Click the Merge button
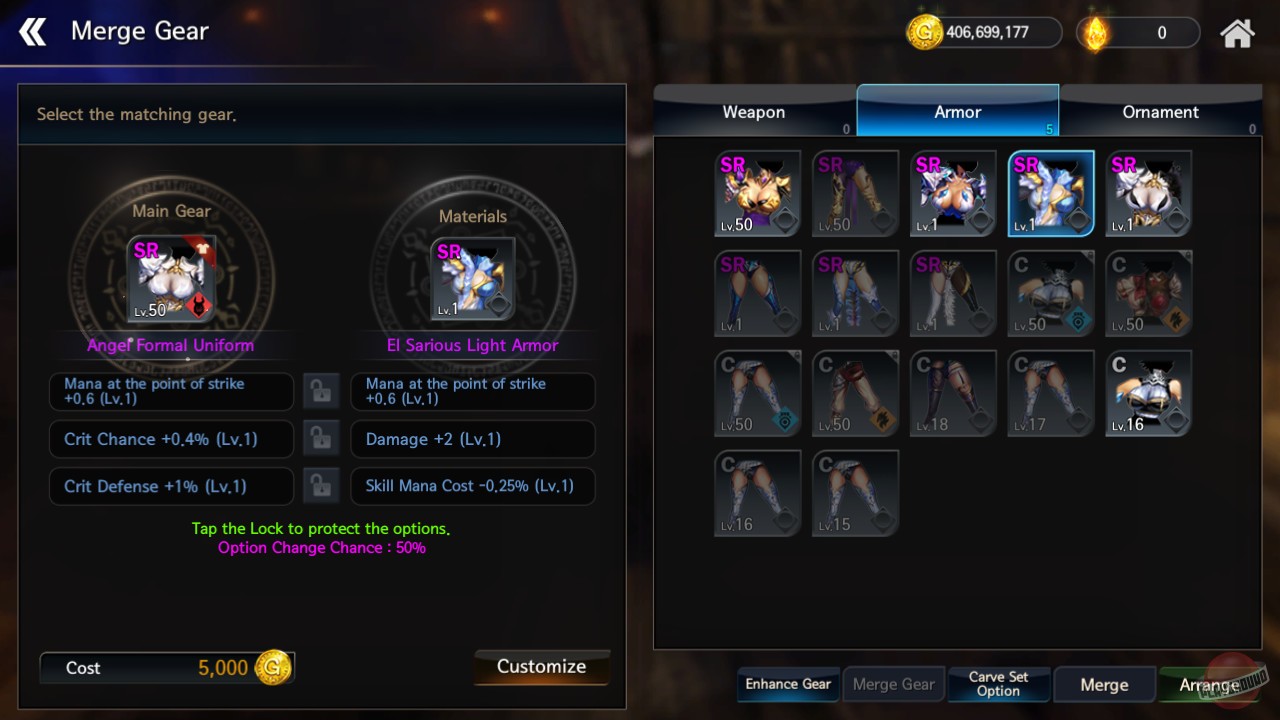 click(x=1104, y=685)
